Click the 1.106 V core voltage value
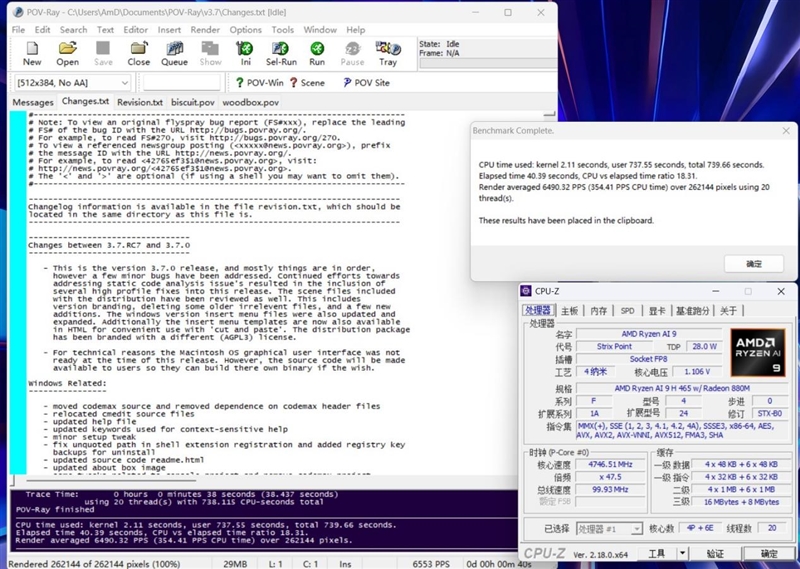 (x=697, y=372)
